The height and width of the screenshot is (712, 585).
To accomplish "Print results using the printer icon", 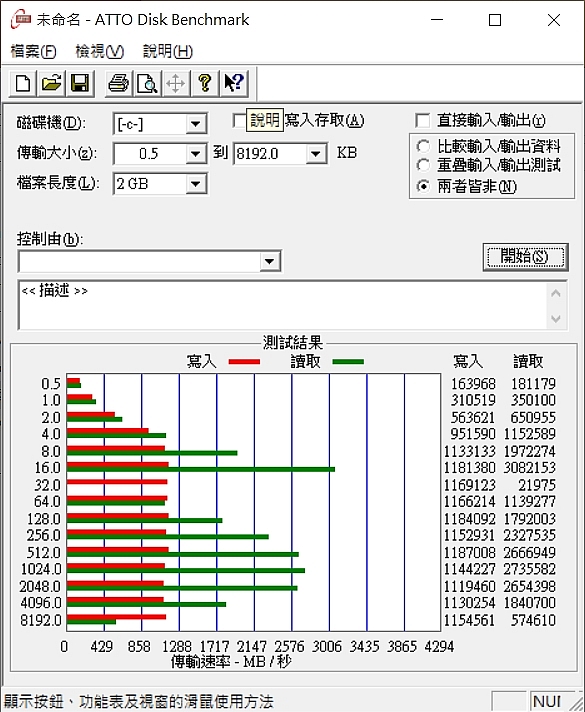I will (x=119, y=84).
